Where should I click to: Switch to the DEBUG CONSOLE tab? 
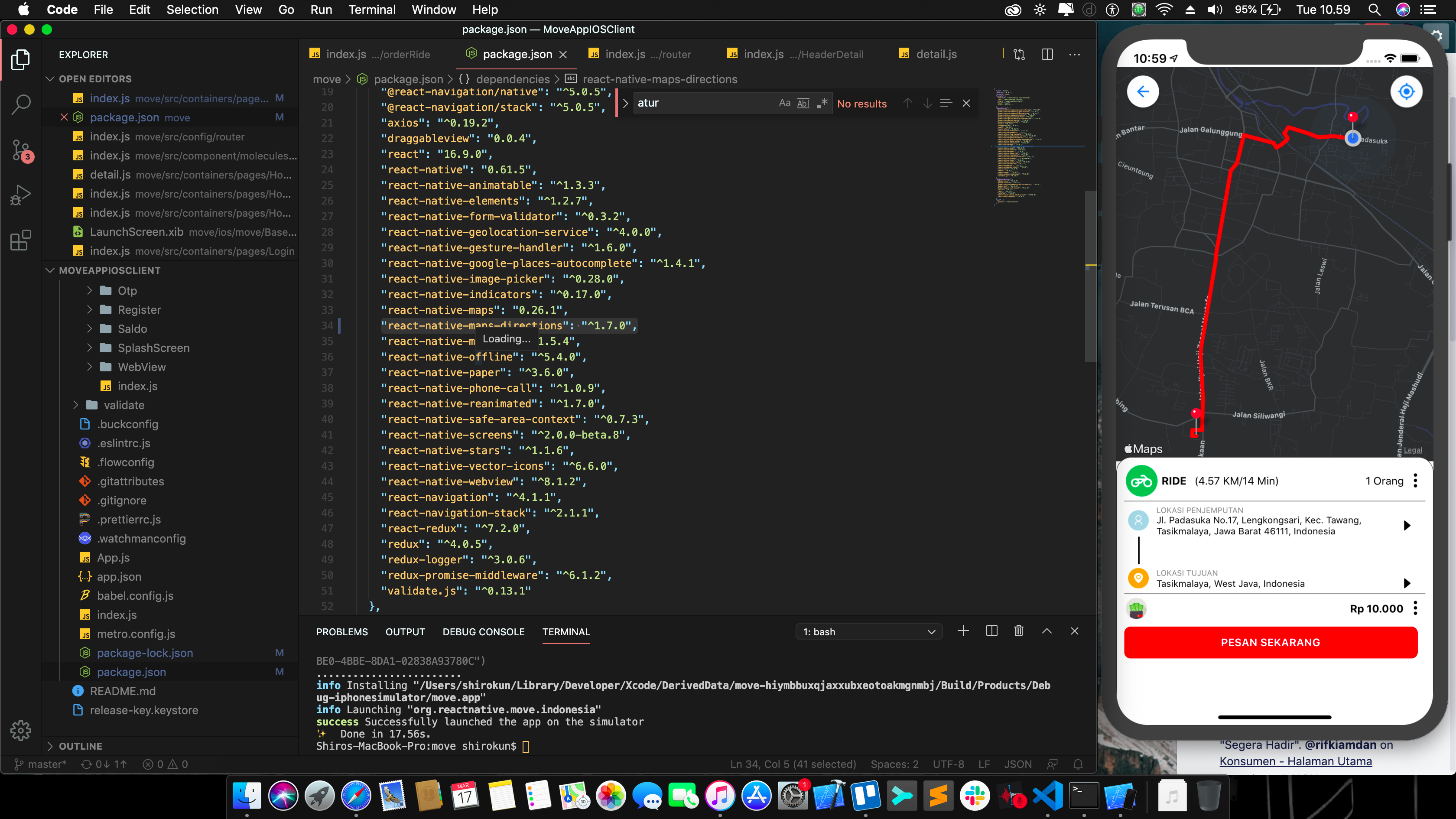point(483,632)
